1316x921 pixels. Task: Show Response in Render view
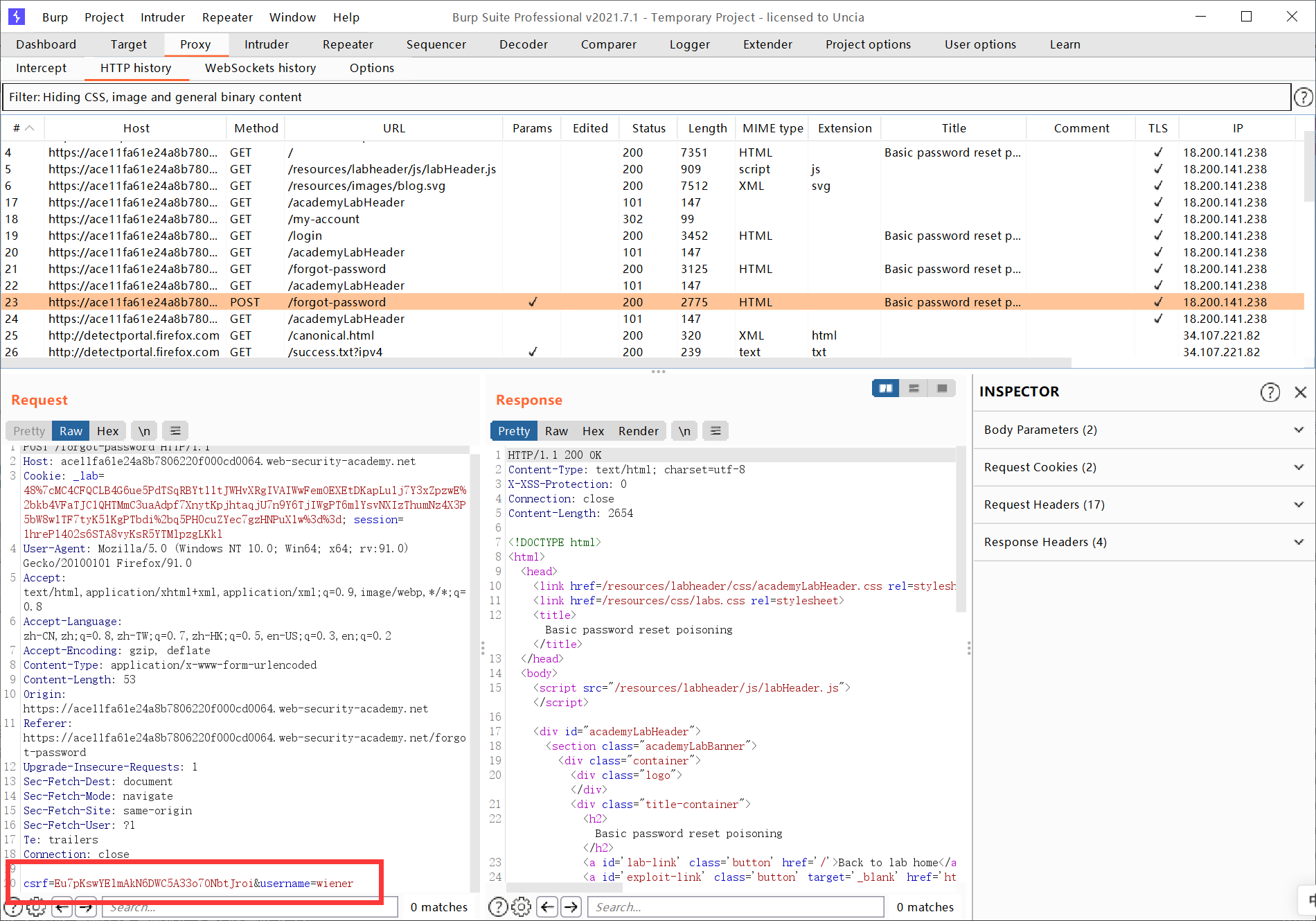pyautogui.click(x=639, y=431)
